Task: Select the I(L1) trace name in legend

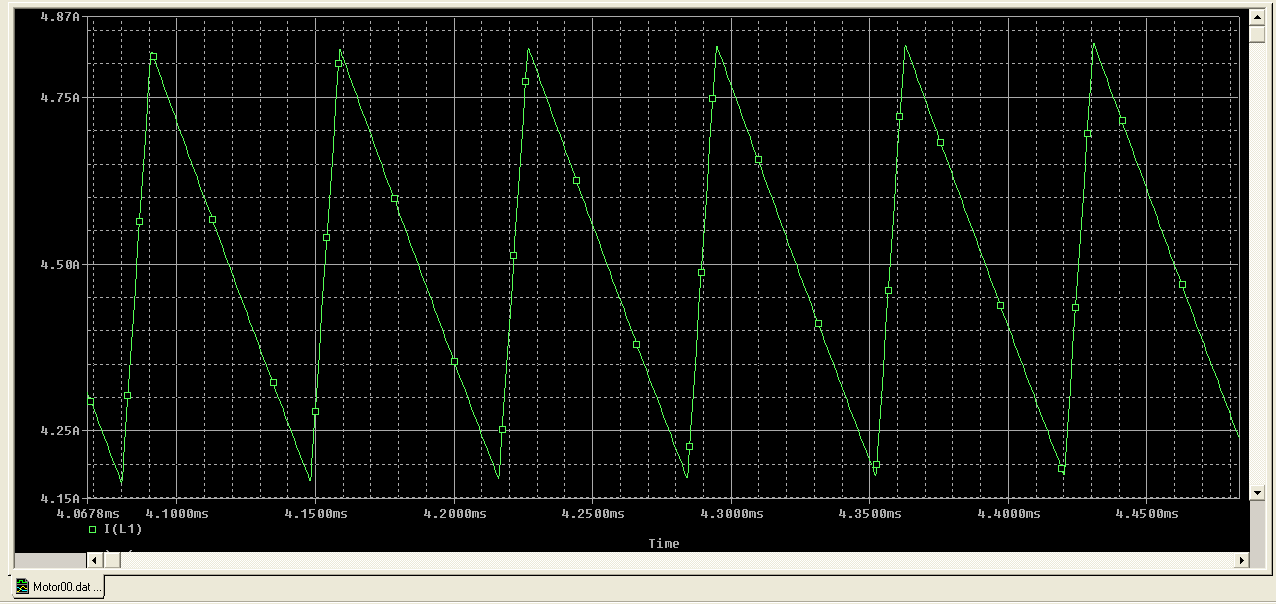Action: (123, 529)
